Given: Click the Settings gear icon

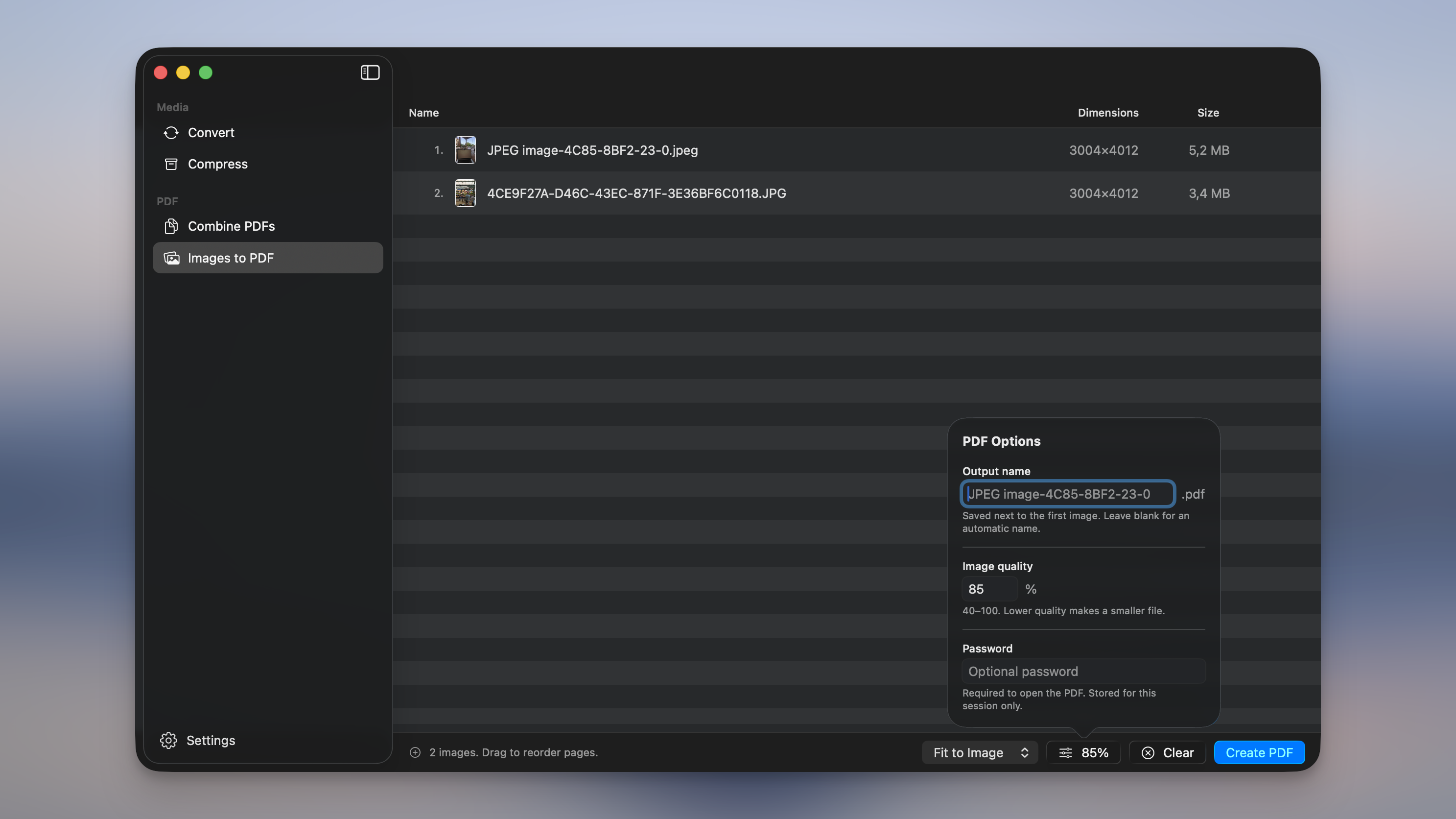Looking at the screenshot, I should click(x=168, y=740).
